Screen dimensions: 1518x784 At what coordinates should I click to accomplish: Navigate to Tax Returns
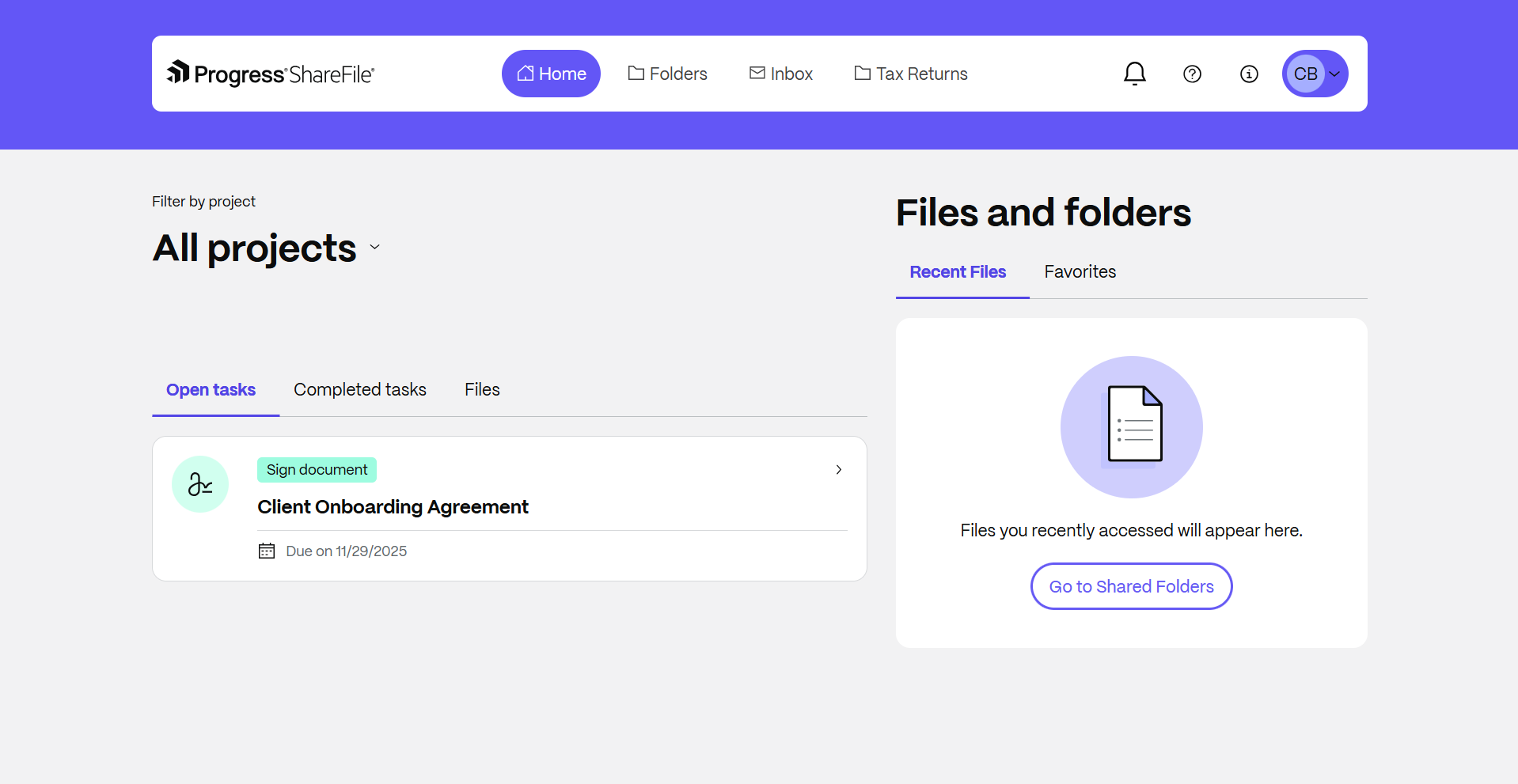pyautogui.click(x=910, y=74)
